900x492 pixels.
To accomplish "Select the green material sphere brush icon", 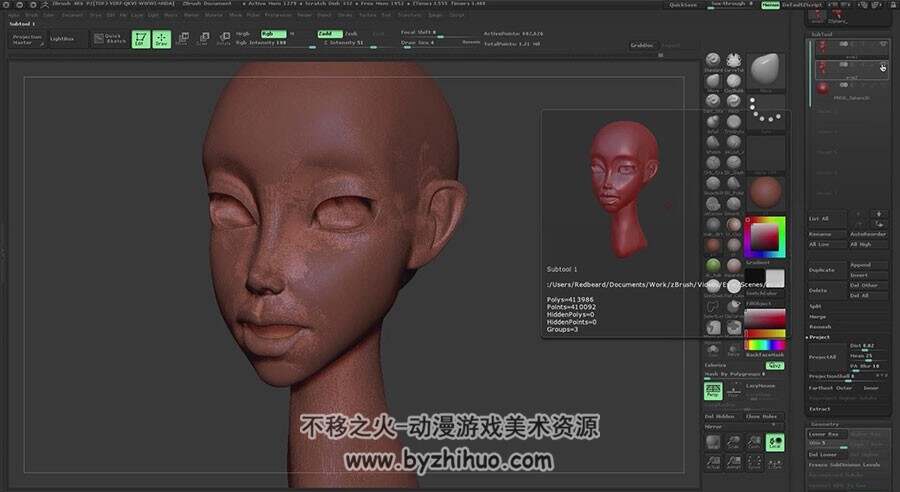I will click(713, 265).
